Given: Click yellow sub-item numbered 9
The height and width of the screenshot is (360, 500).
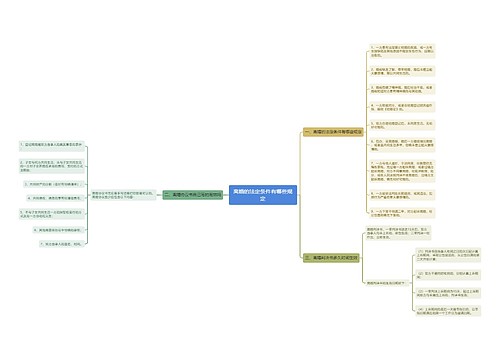Looking at the screenshot, I should (402, 213).
